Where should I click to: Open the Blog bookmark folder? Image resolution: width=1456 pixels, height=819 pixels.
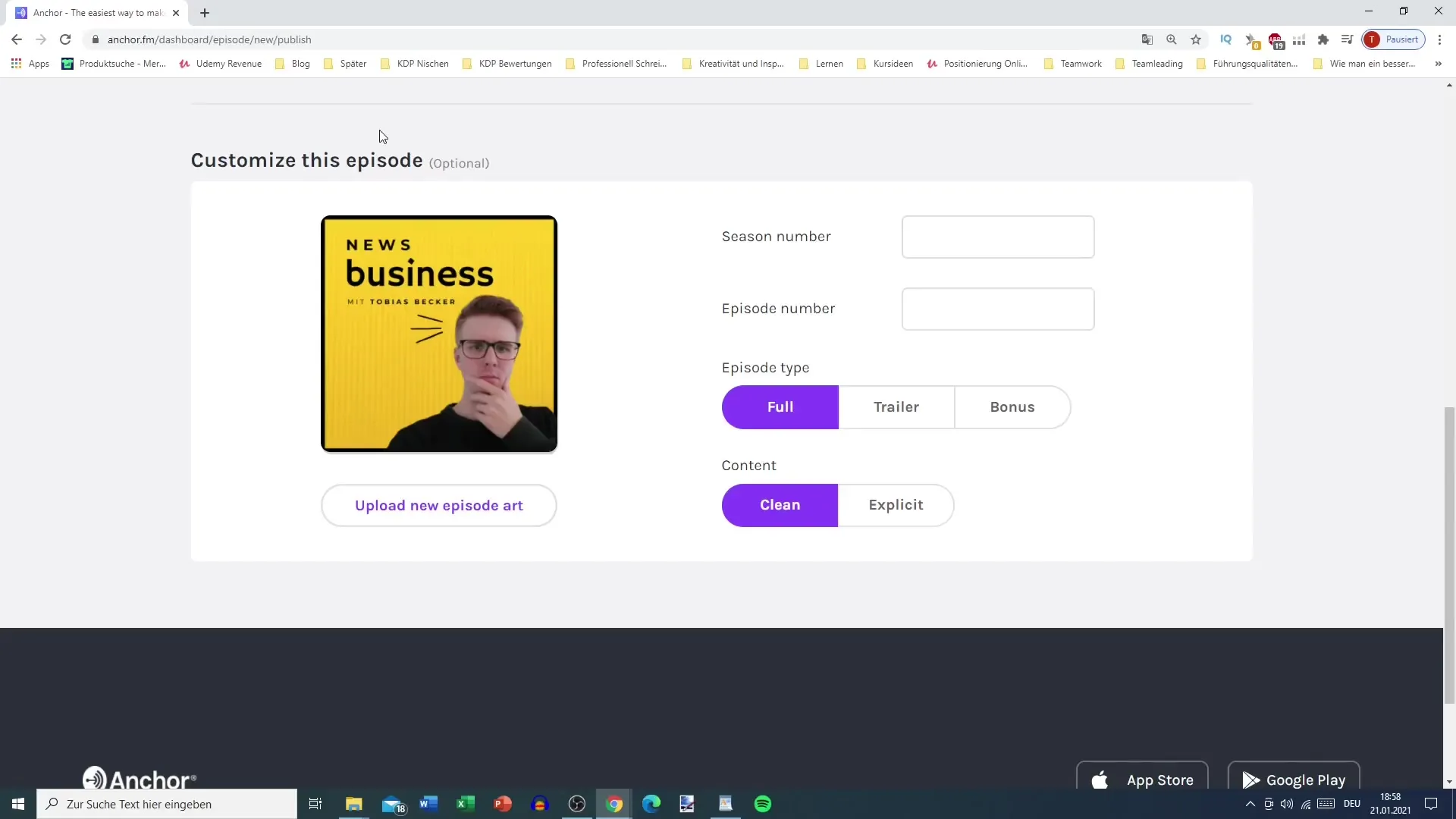(293, 64)
